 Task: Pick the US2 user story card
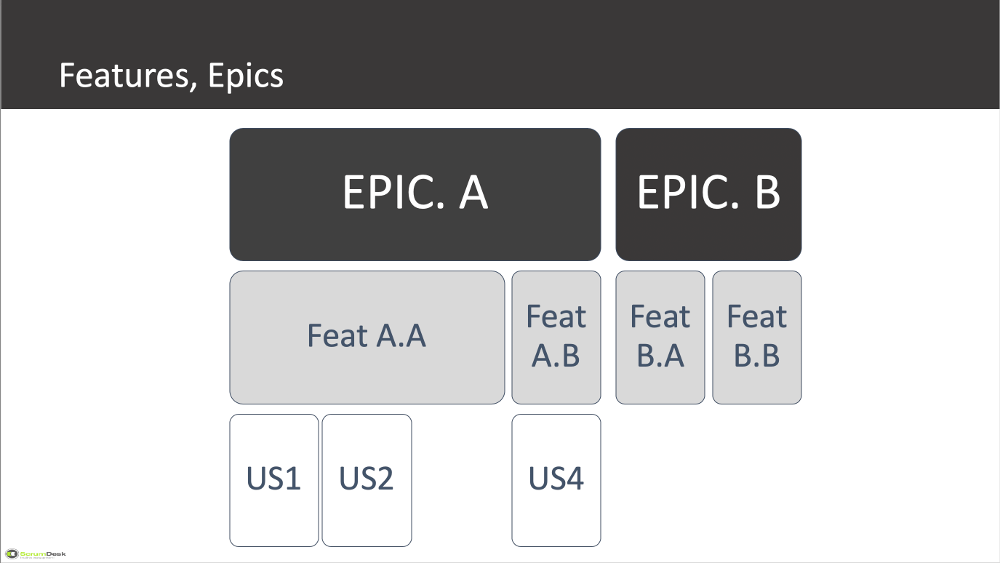(x=367, y=480)
